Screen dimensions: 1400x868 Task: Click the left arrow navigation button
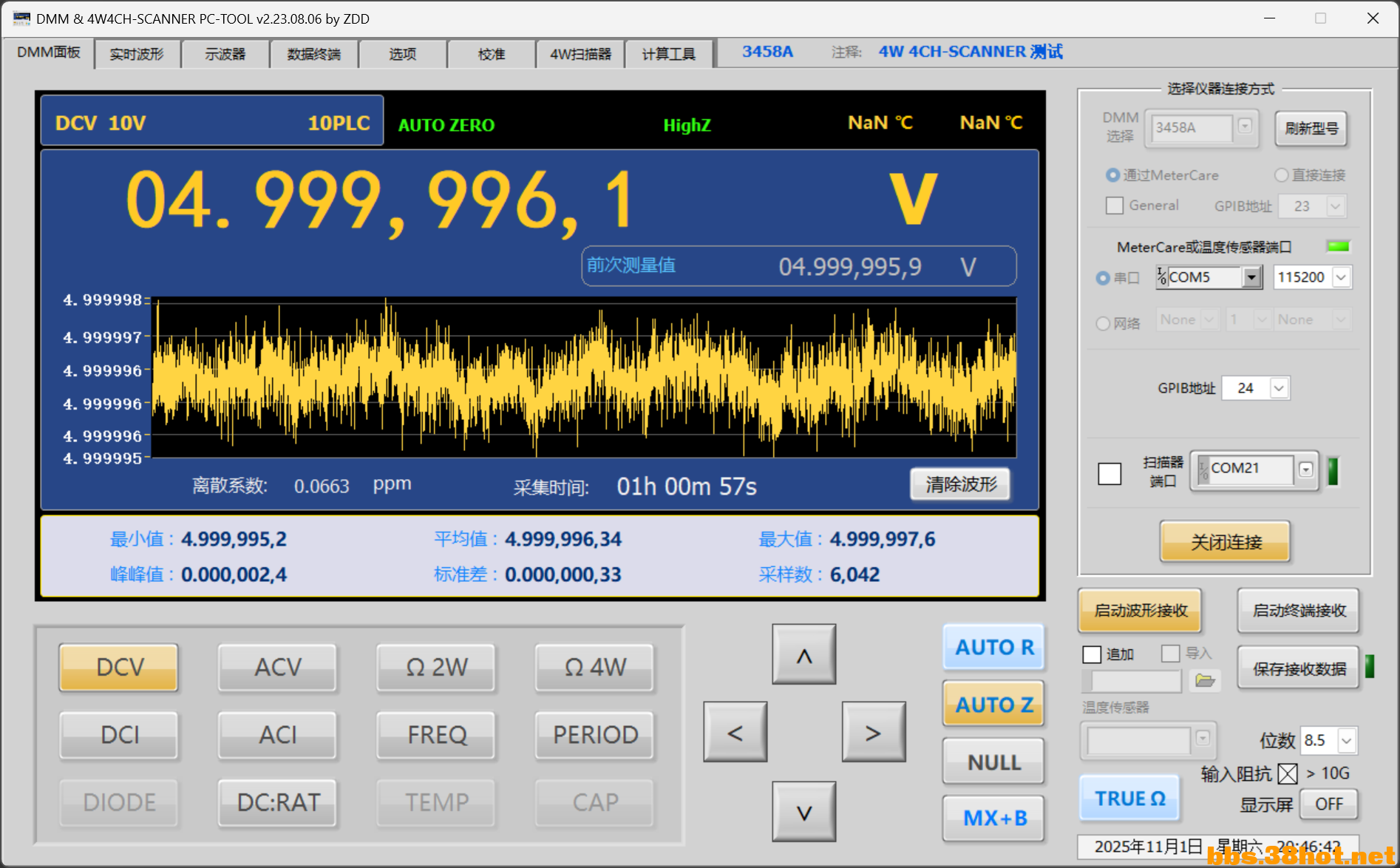pyautogui.click(x=735, y=733)
